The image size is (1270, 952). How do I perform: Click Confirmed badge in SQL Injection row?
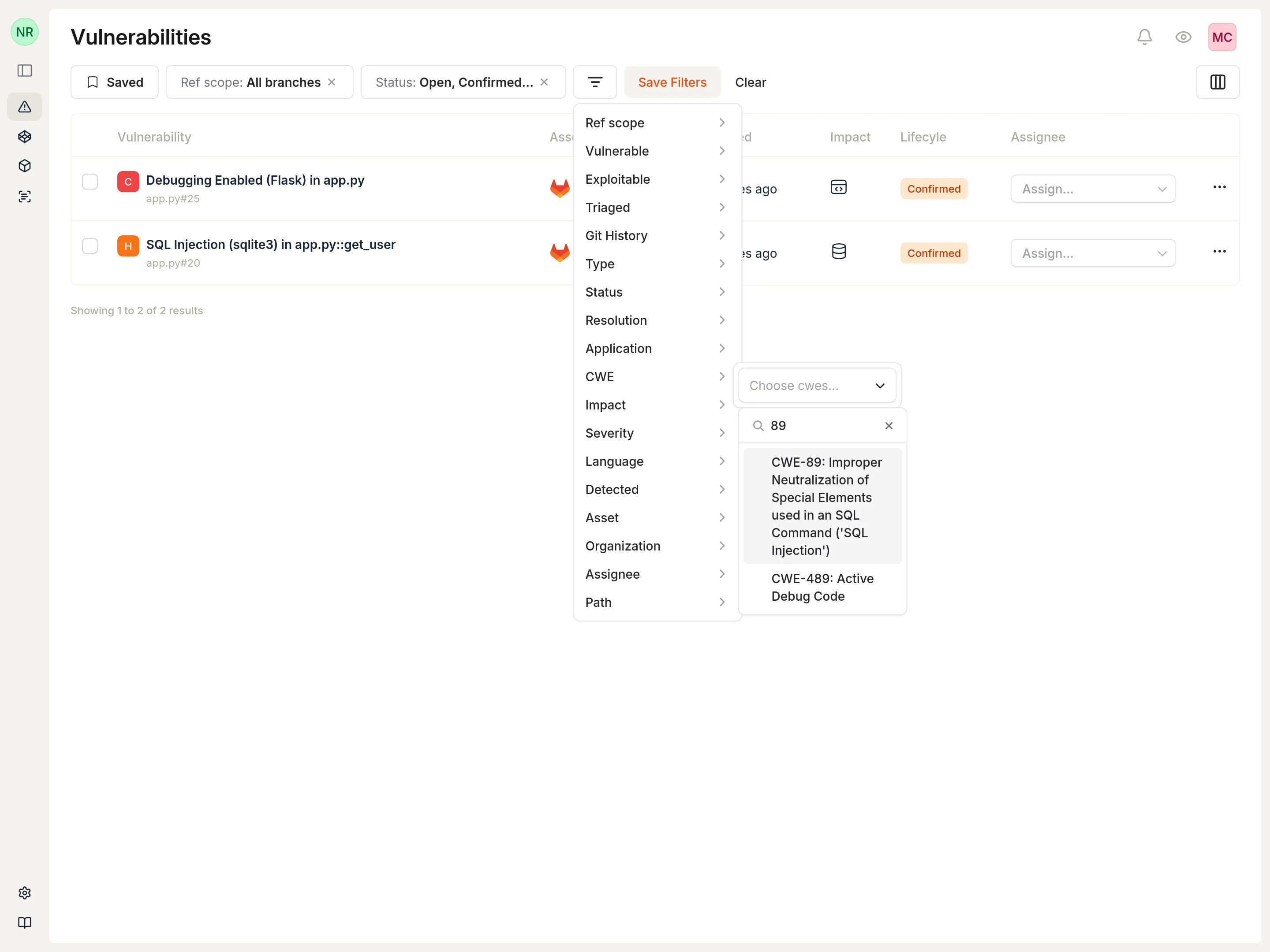[x=934, y=253]
